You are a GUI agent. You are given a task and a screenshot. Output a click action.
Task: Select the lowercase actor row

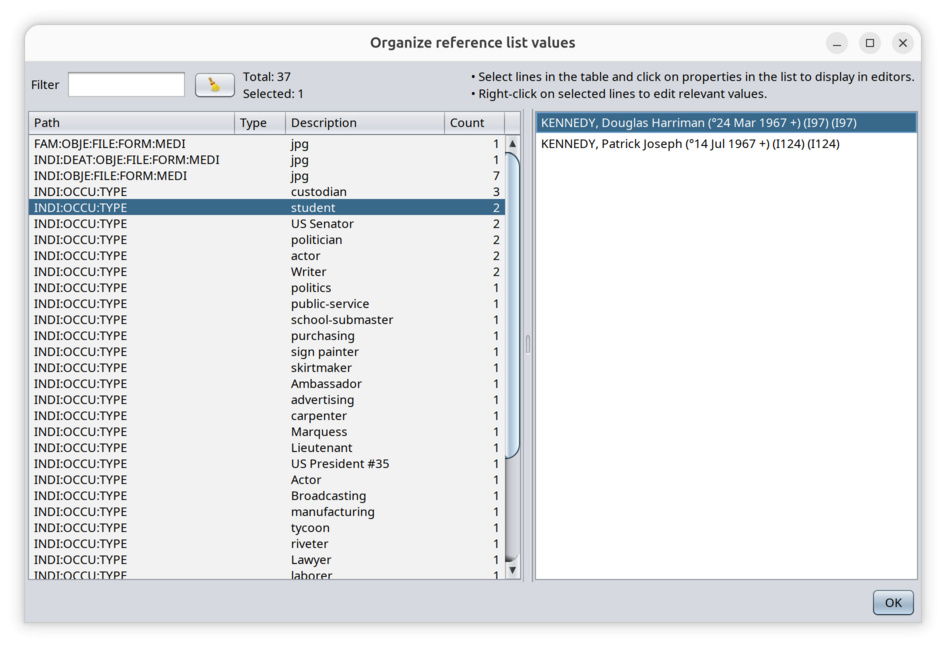click(267, 256)
